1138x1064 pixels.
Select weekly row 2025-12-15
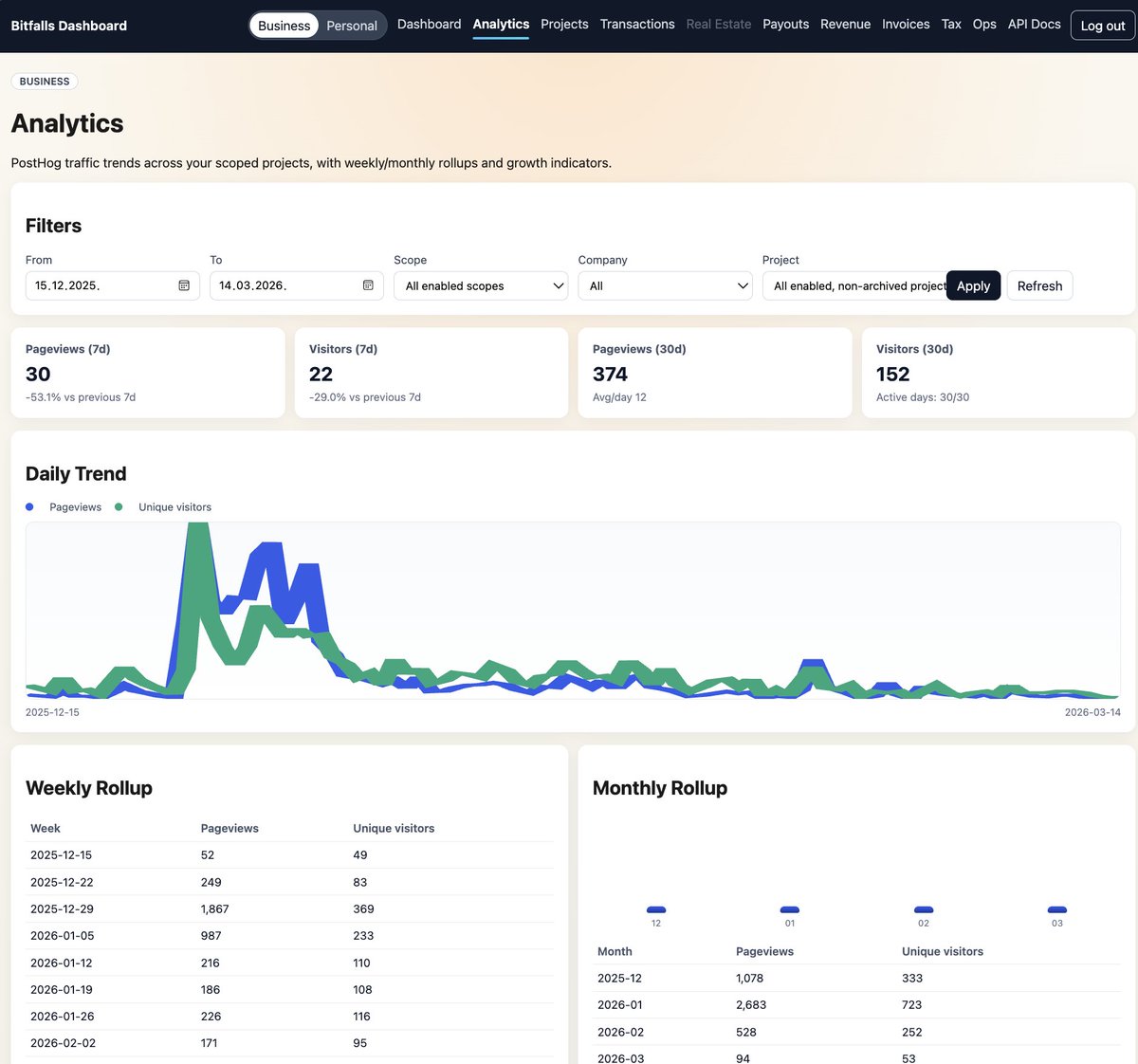pos(289,855)
